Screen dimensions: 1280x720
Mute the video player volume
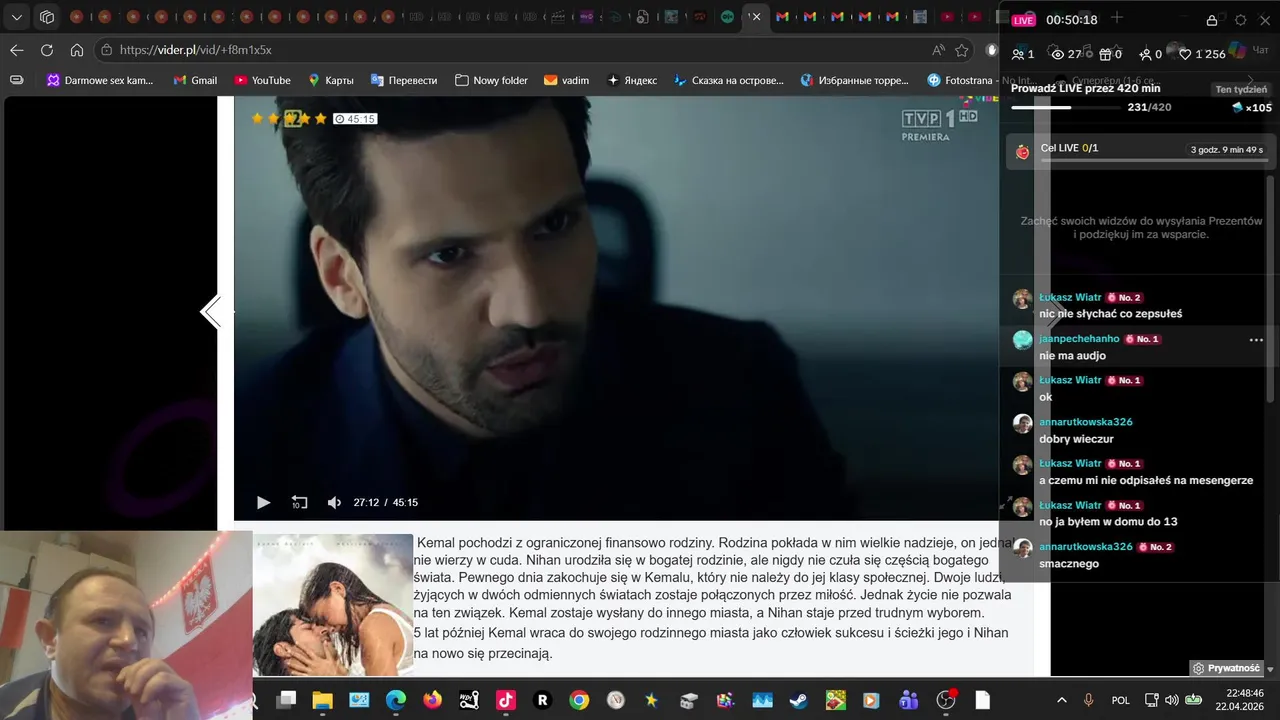click(x=334, y=503)
